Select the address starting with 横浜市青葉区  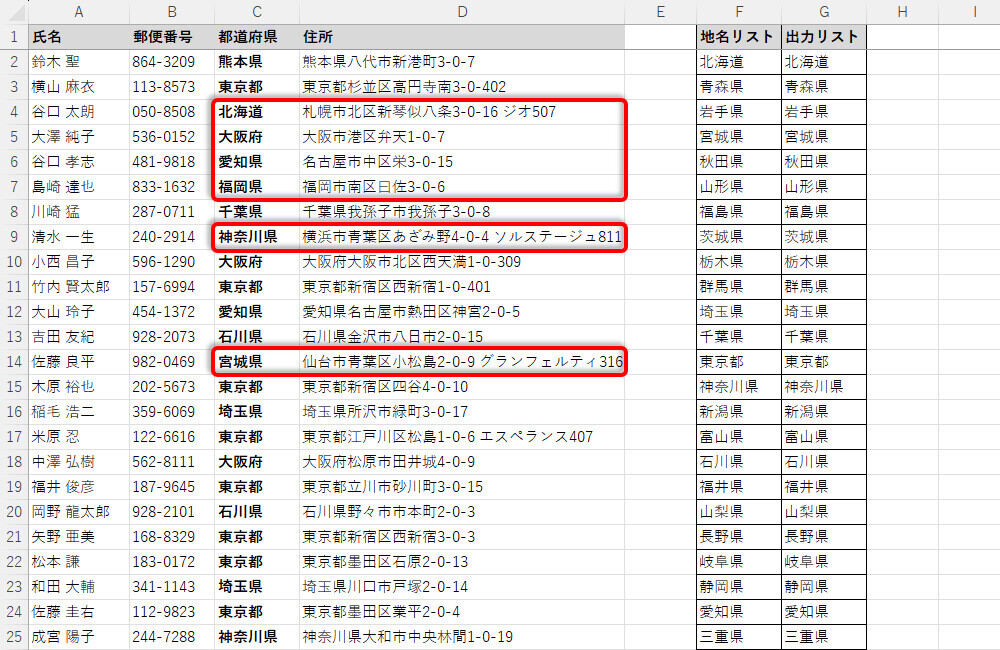pos(461,237)
